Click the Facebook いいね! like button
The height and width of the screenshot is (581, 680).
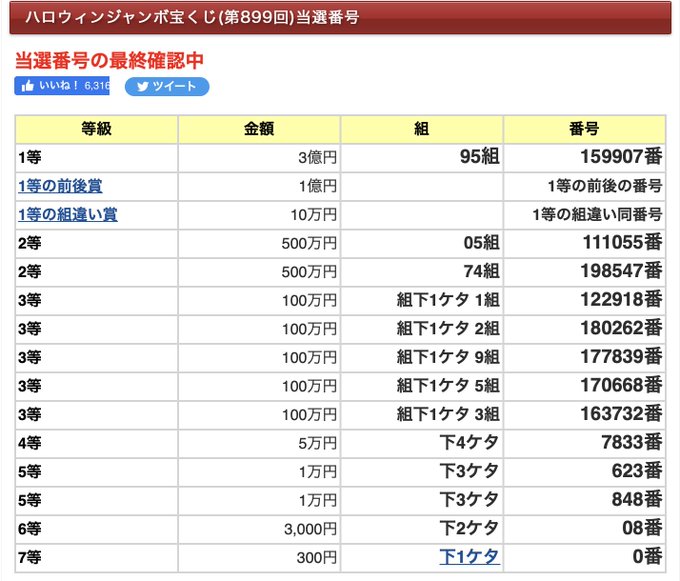[x=62, y=86]
